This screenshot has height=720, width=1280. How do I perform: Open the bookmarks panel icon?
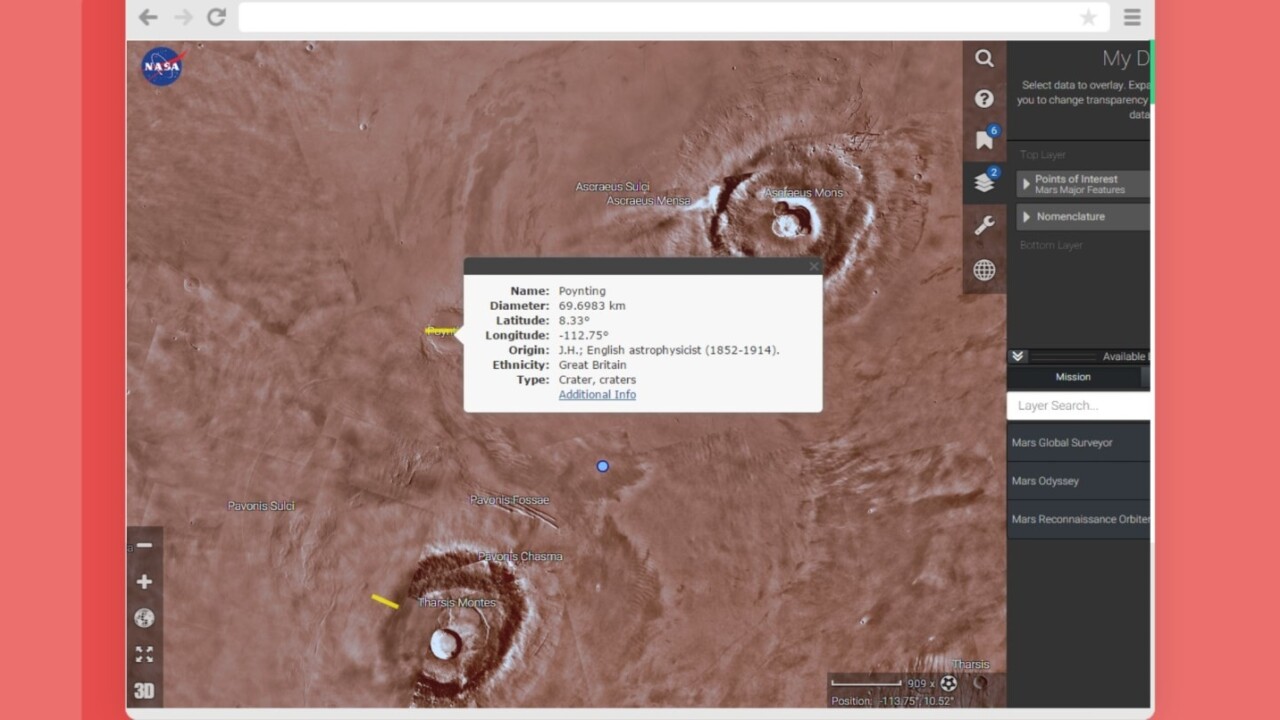pyautogui.click(x=984, y=140)
